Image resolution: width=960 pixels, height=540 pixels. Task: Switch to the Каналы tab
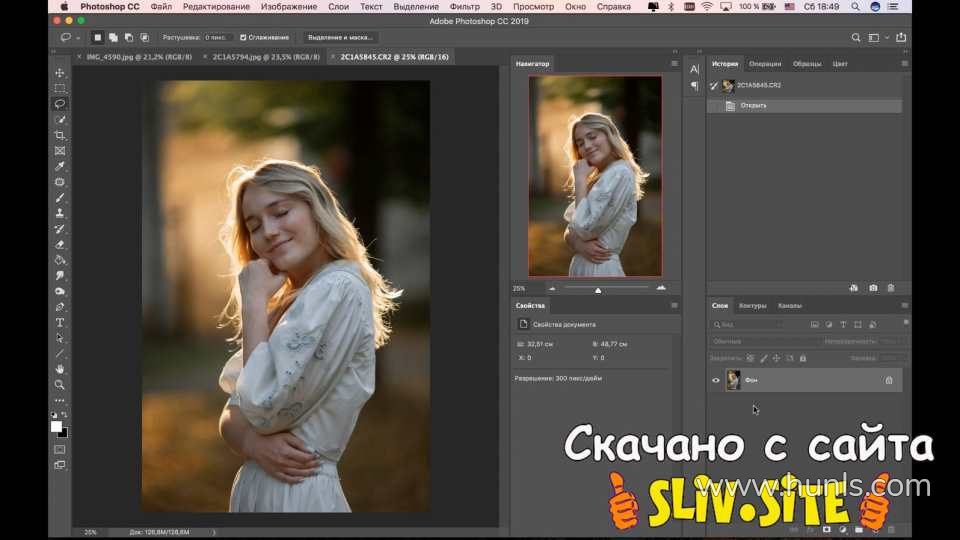coord(789,305)
